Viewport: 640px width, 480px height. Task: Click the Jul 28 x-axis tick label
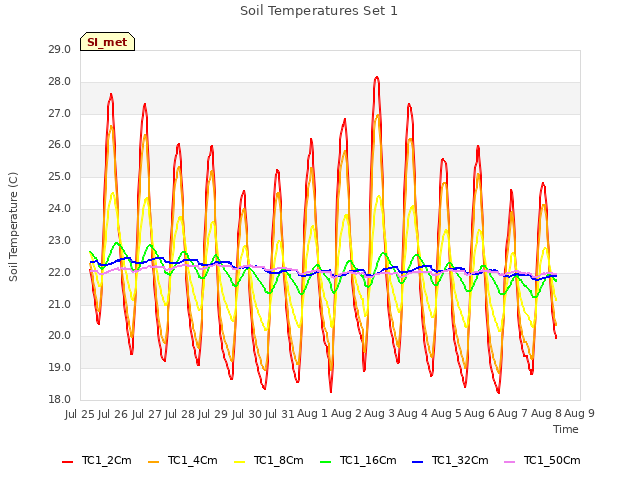coord(180,414)
